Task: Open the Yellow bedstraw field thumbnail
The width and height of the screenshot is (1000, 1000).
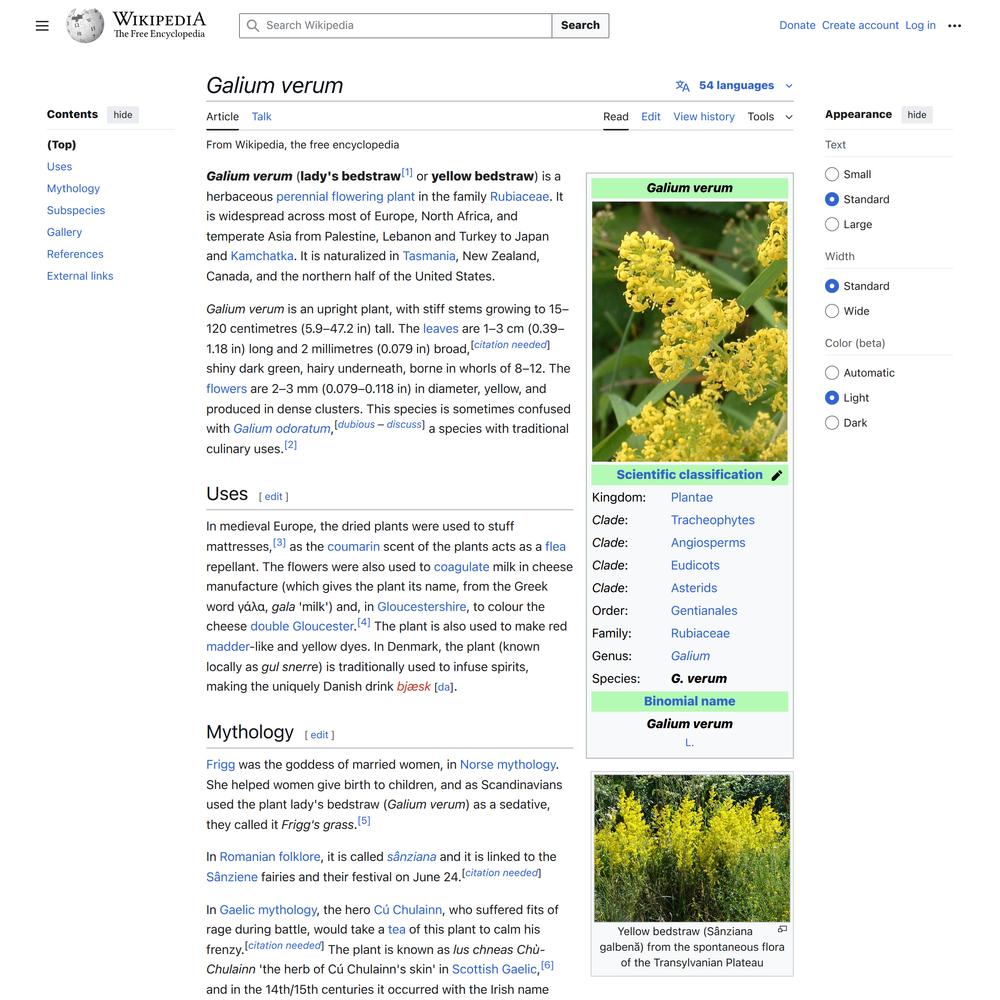Action: click(x=692, y=848)
